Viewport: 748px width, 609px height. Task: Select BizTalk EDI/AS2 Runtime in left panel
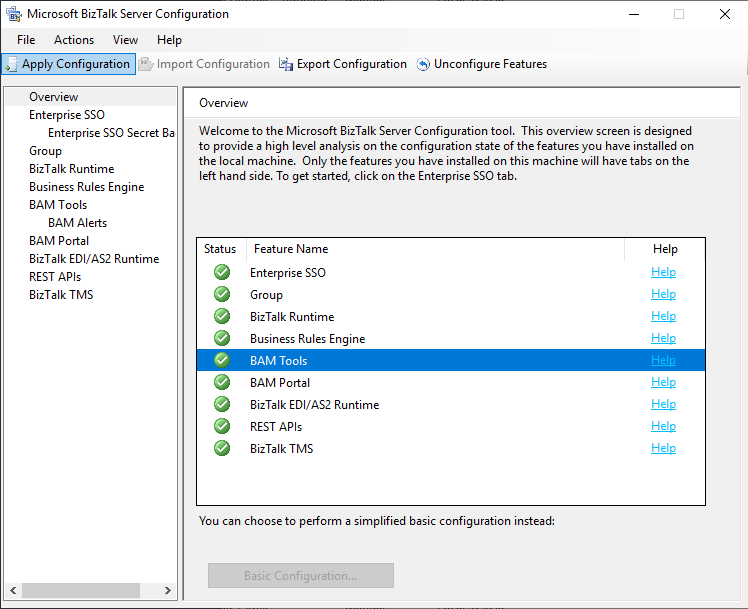pyautogui.click(x=94, y=259)
